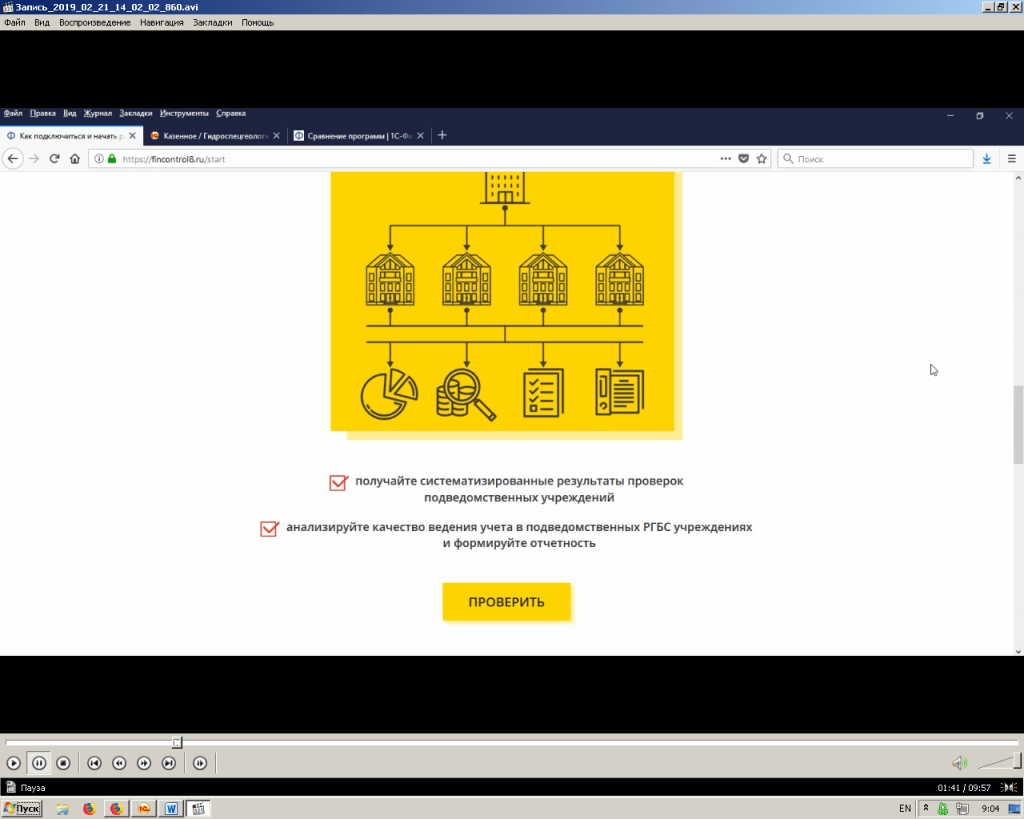1024x819 pixels.
Task: Expand hidden system tray icons
Action: tap(926, 808)
